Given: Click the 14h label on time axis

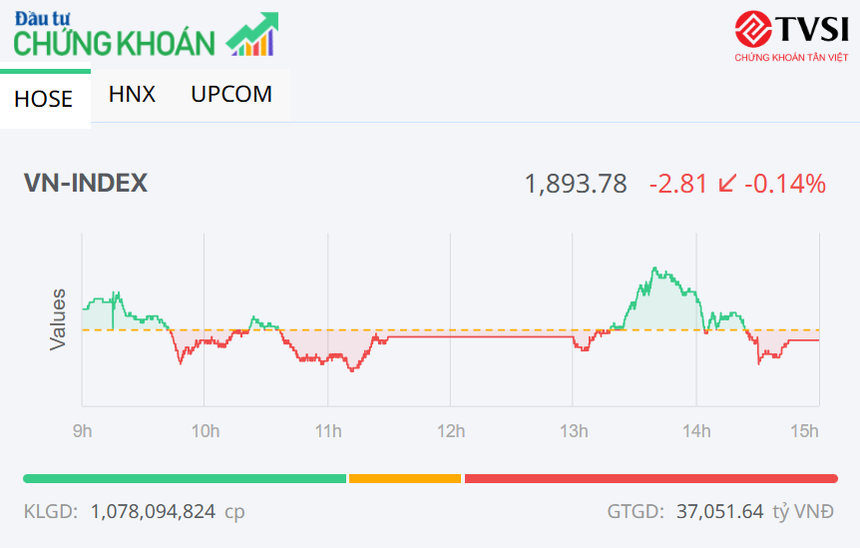Looking at the screenshot, I should coord(696,431).
